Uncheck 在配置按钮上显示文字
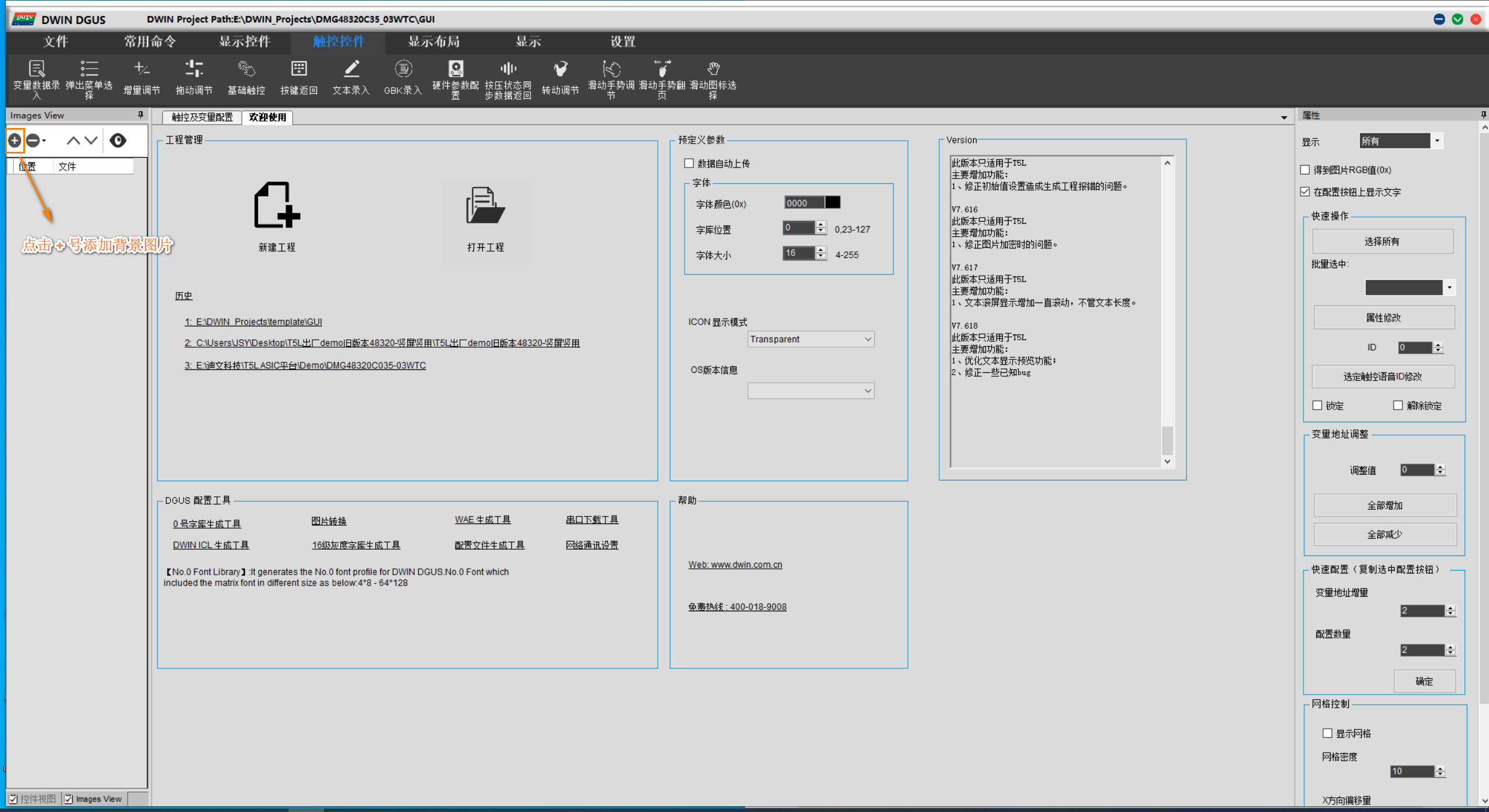 1305,192
